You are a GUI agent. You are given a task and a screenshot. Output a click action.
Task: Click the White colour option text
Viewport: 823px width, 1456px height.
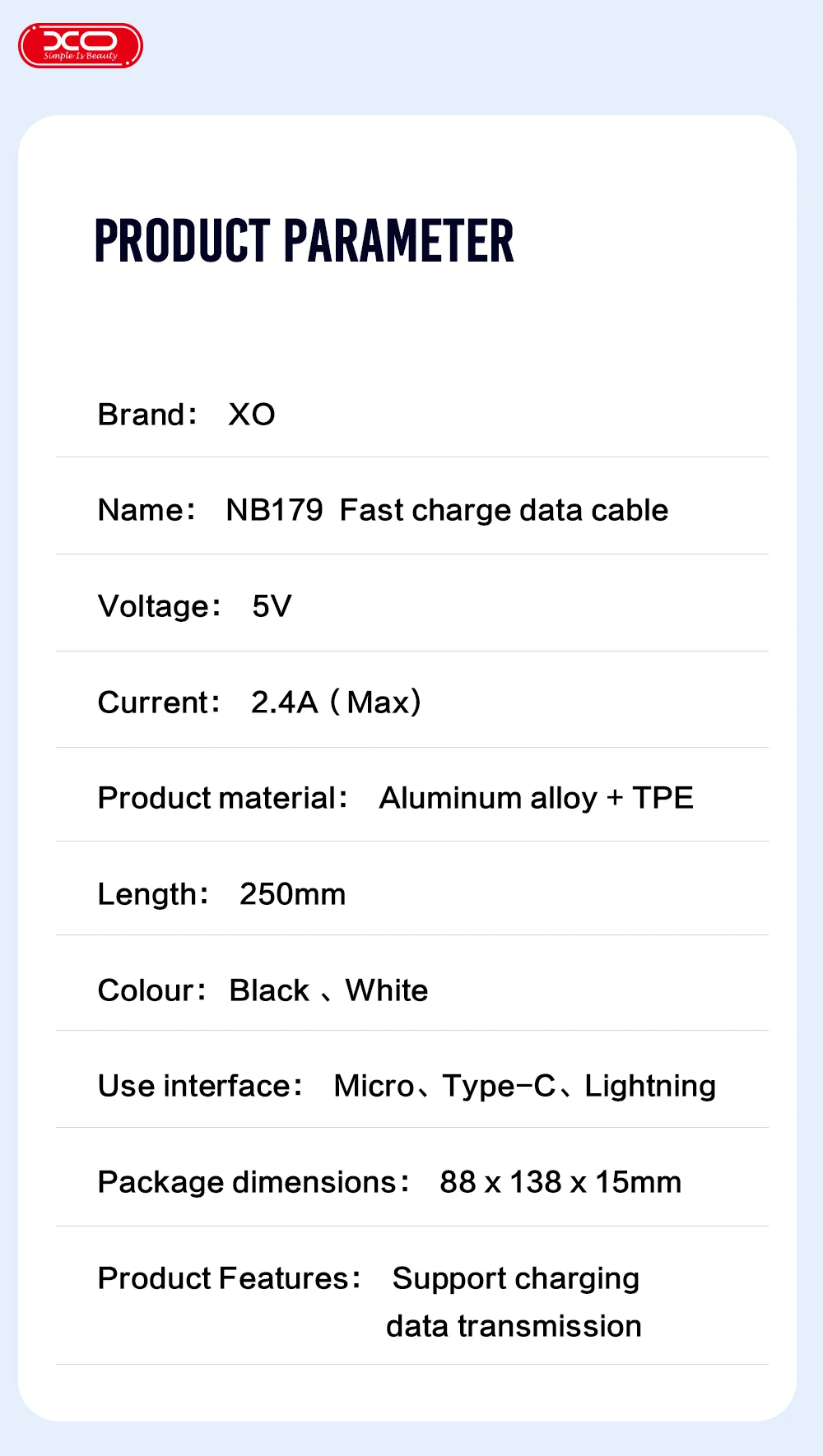pyautogui.click(x=387, y=990)
